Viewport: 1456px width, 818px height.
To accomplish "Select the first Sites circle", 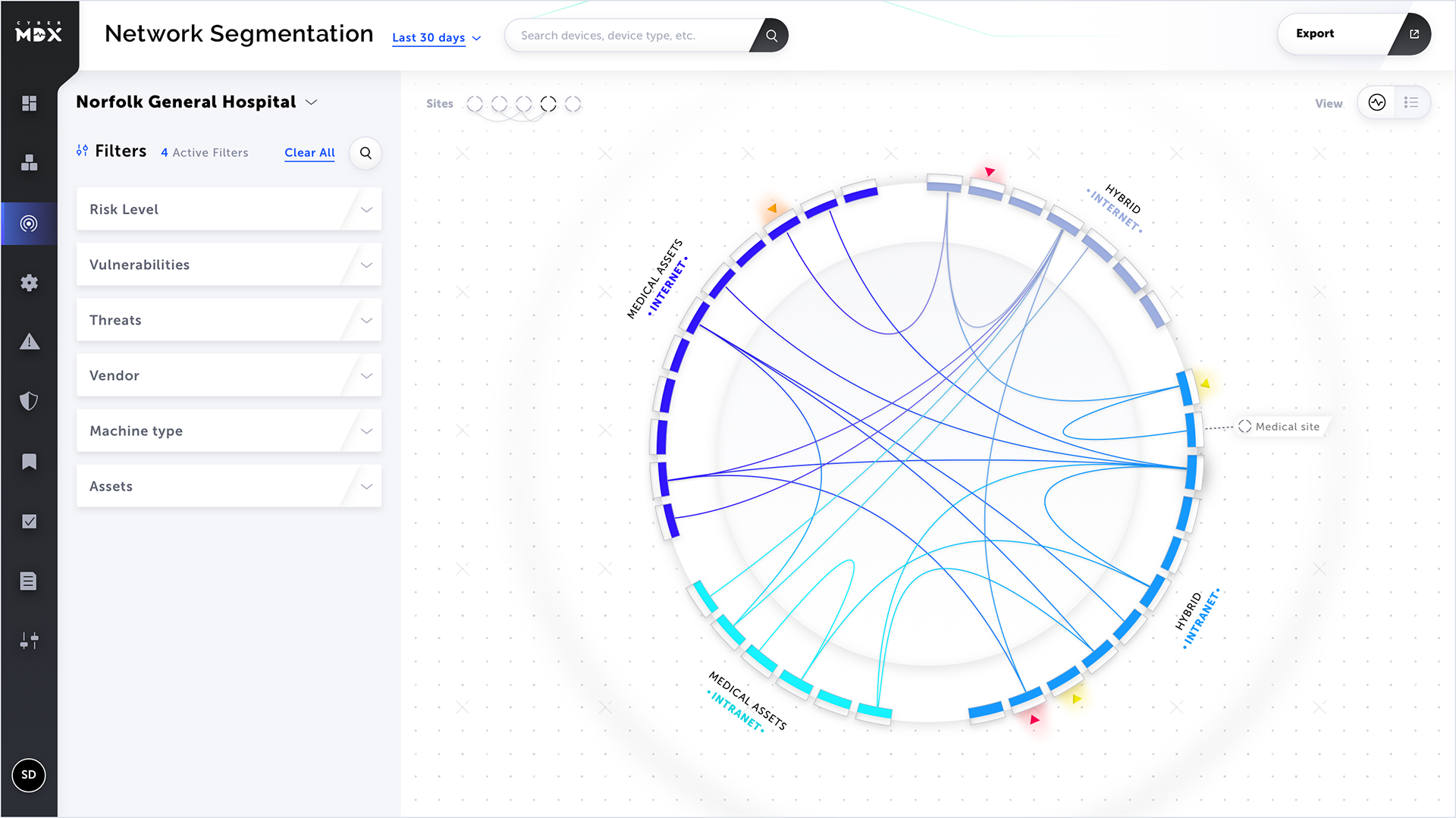I will pos(475,104).
